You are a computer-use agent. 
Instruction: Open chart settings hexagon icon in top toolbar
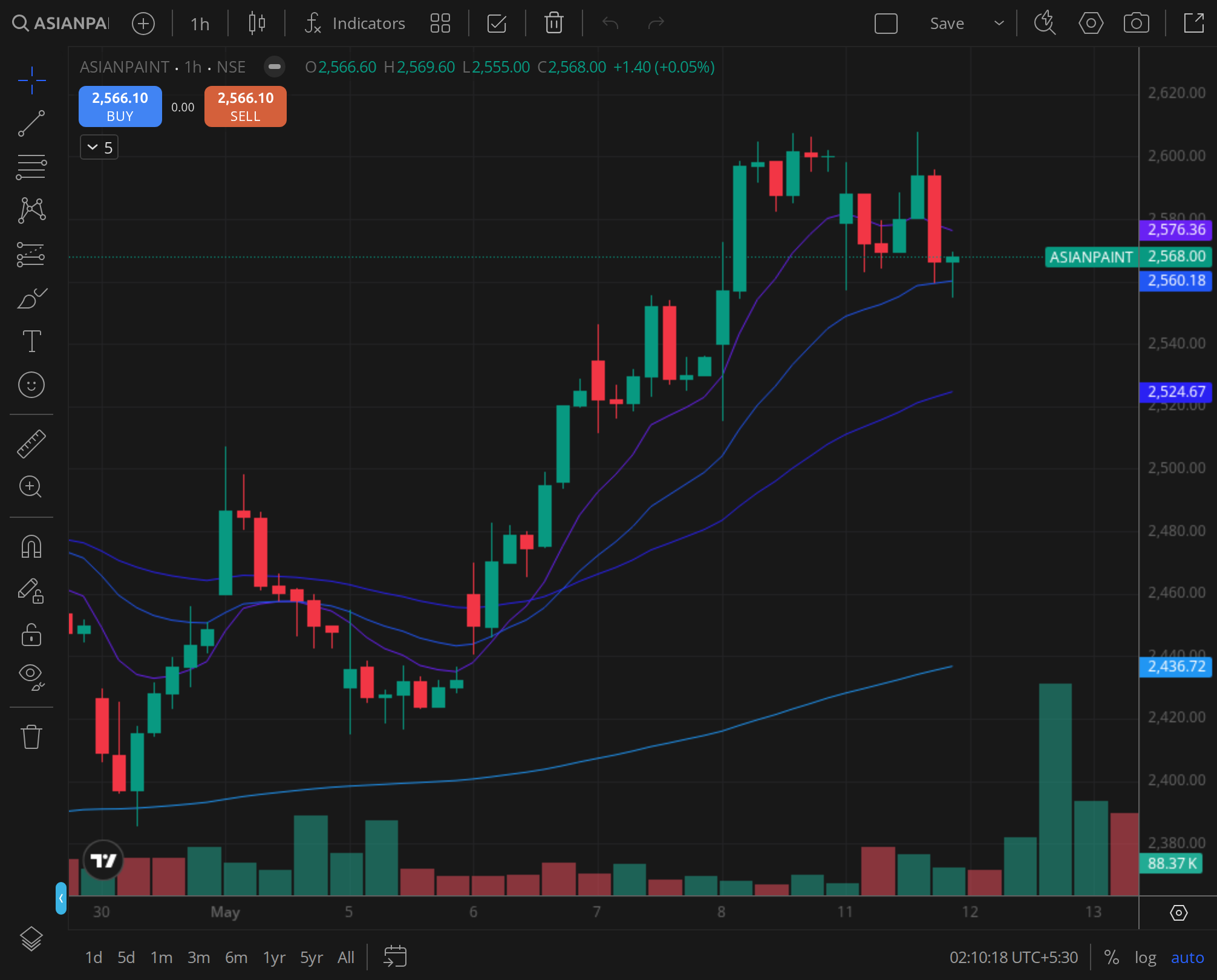(1091, 24)
